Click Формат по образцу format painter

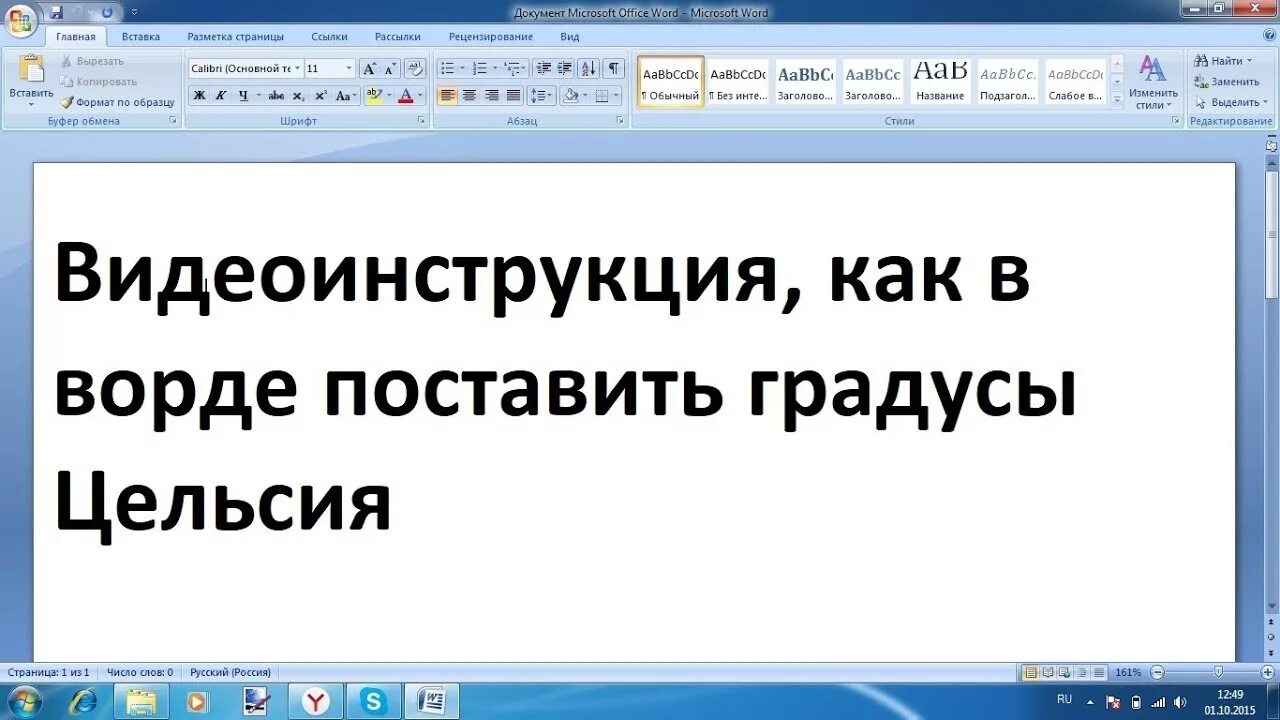pyautogui.click(x=117, y=102)
